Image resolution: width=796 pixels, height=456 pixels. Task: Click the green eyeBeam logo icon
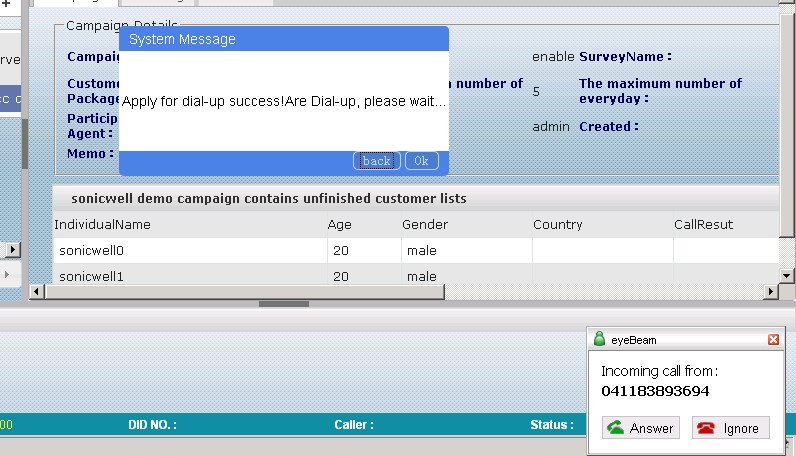point(599,340)
